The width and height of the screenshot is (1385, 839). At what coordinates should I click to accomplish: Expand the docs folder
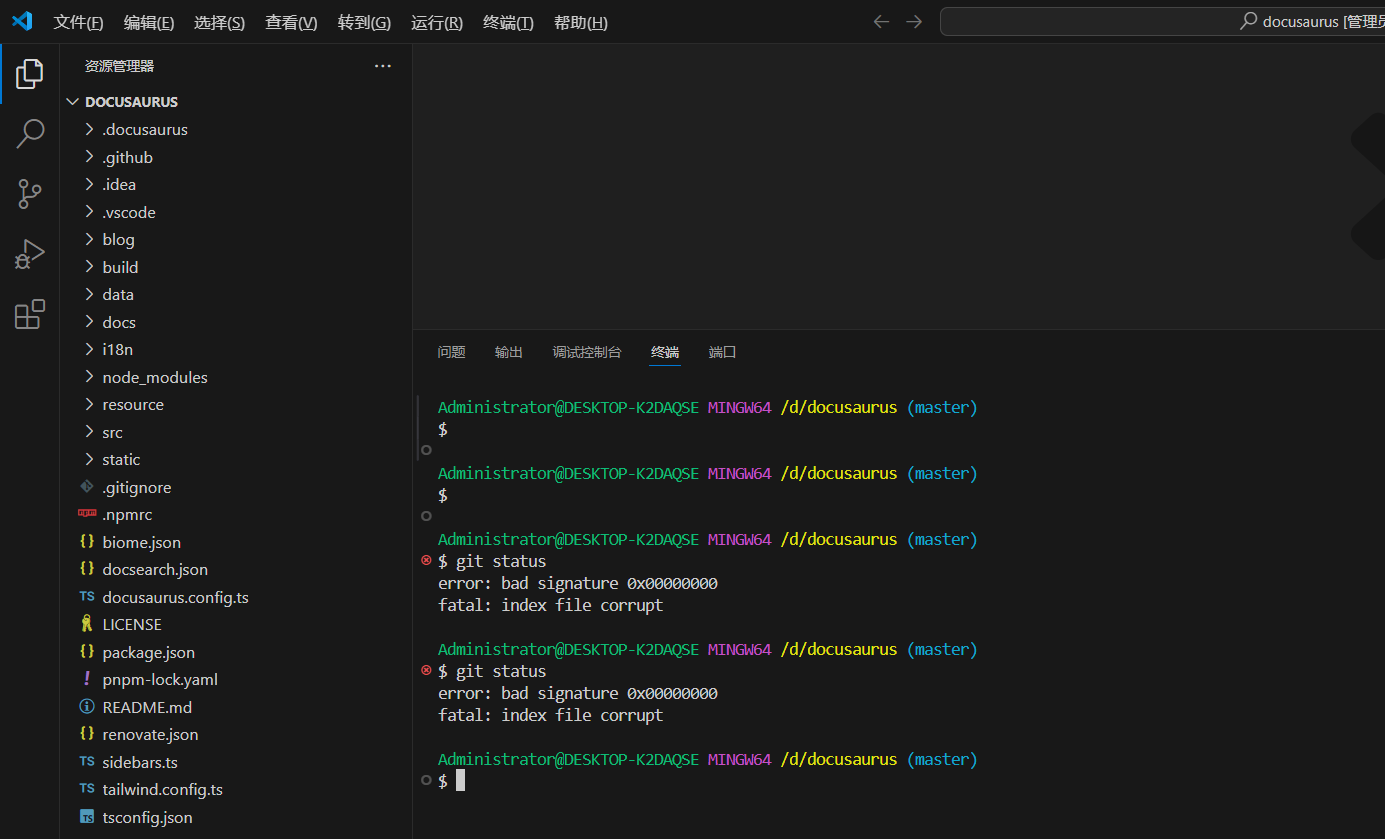pos(89,322)
